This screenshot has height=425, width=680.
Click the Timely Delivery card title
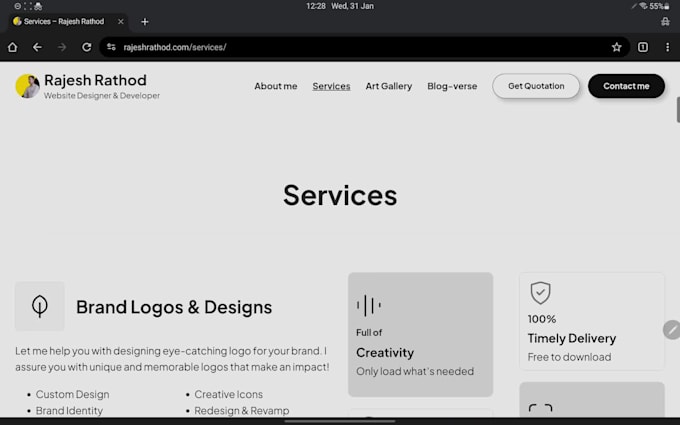(x=572, y=338)
